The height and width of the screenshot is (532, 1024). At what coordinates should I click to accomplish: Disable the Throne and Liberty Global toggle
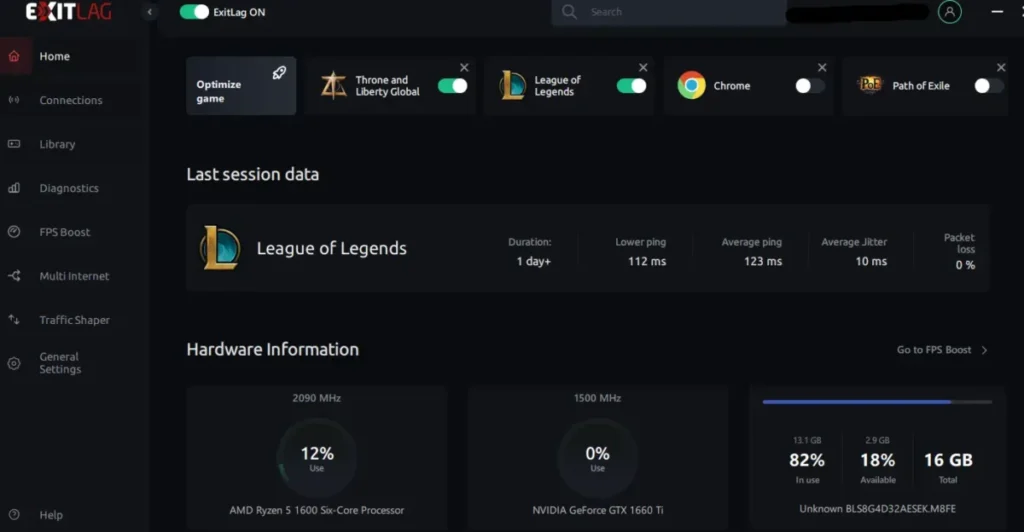pyautogui.click(x=452, y=86)
